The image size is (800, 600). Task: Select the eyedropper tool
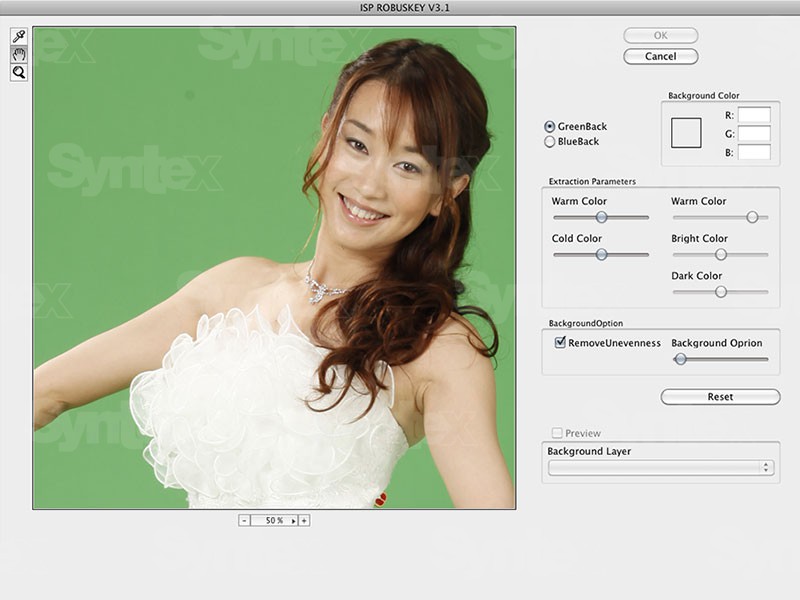(18, 36)
